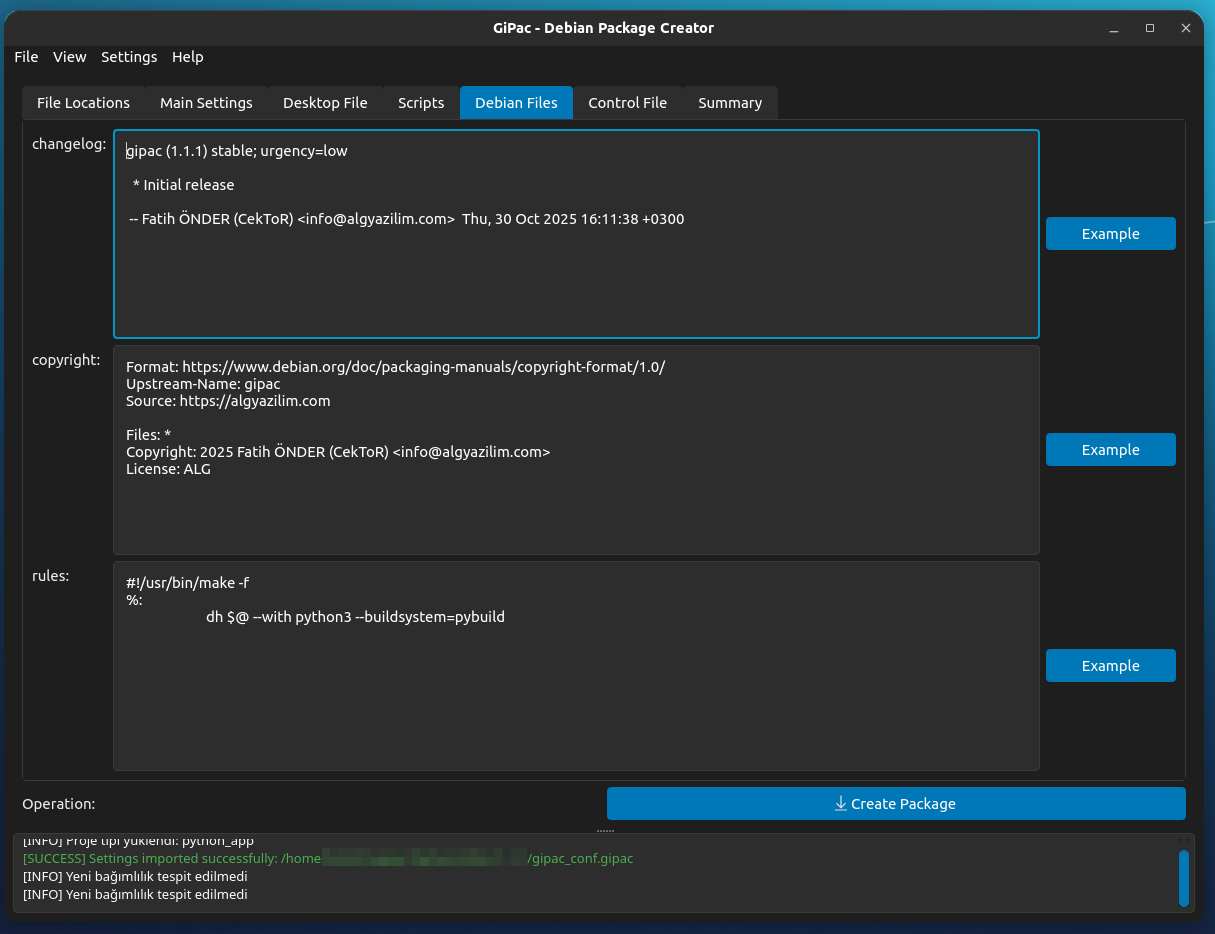The image size is (1215, 934).
Task: Switch to the Main Settings tab
Action: (206, 103)
